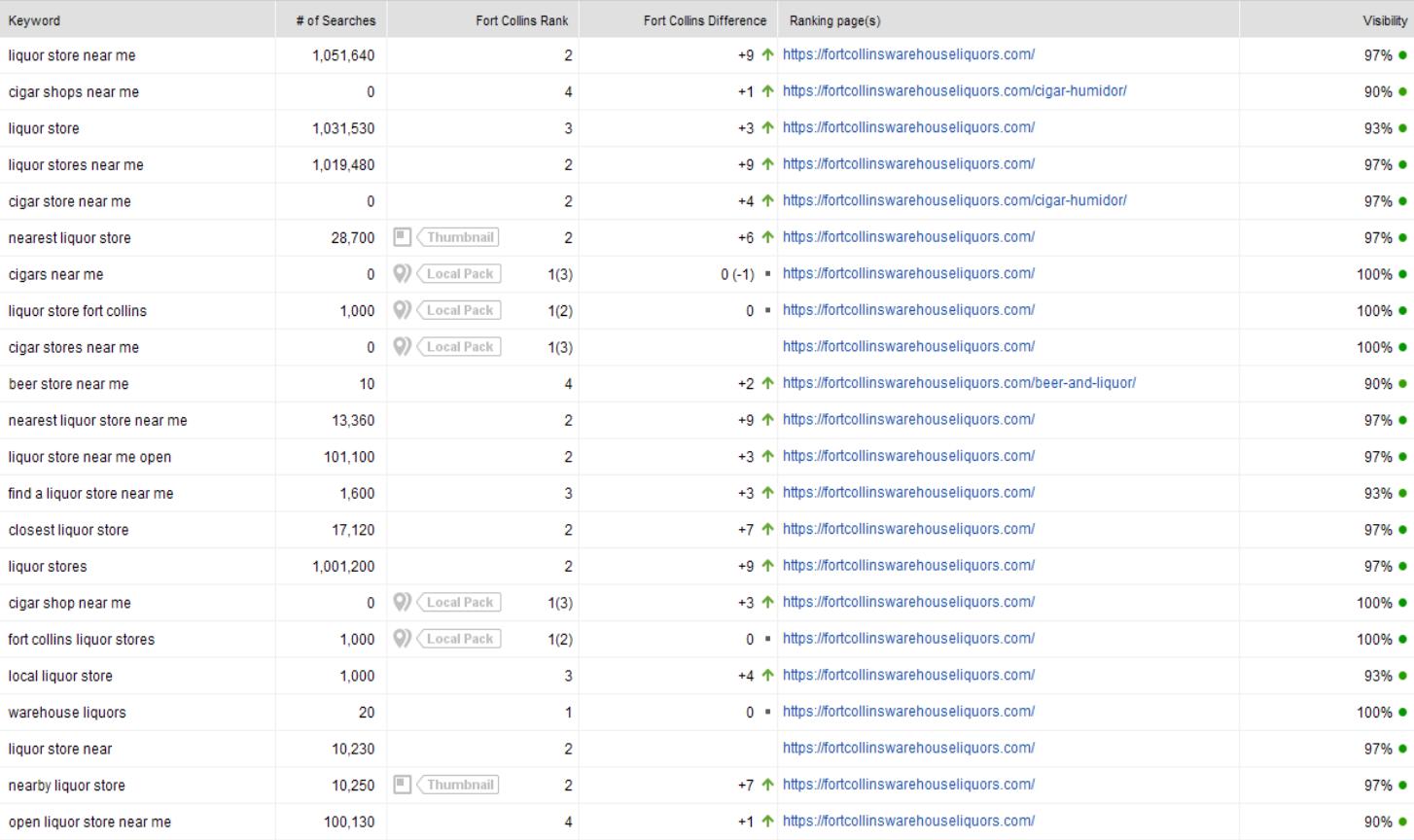
Task: Click search count 101,100
Action: (x=349, y=457)
